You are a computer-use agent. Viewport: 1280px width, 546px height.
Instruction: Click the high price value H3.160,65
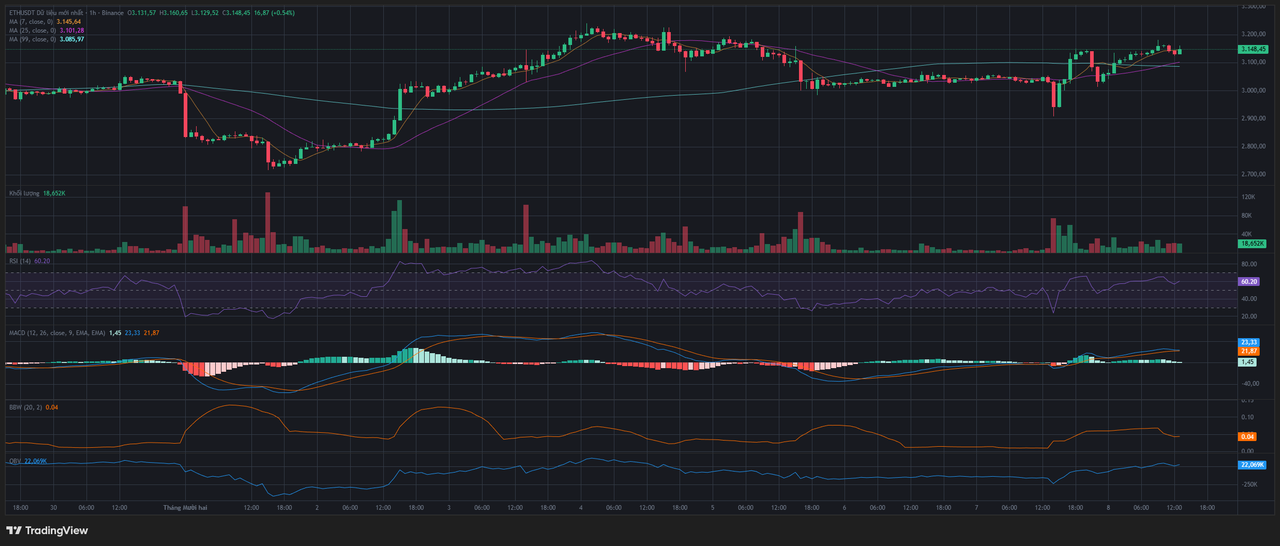pyautogui.click(x=174, y=13)
